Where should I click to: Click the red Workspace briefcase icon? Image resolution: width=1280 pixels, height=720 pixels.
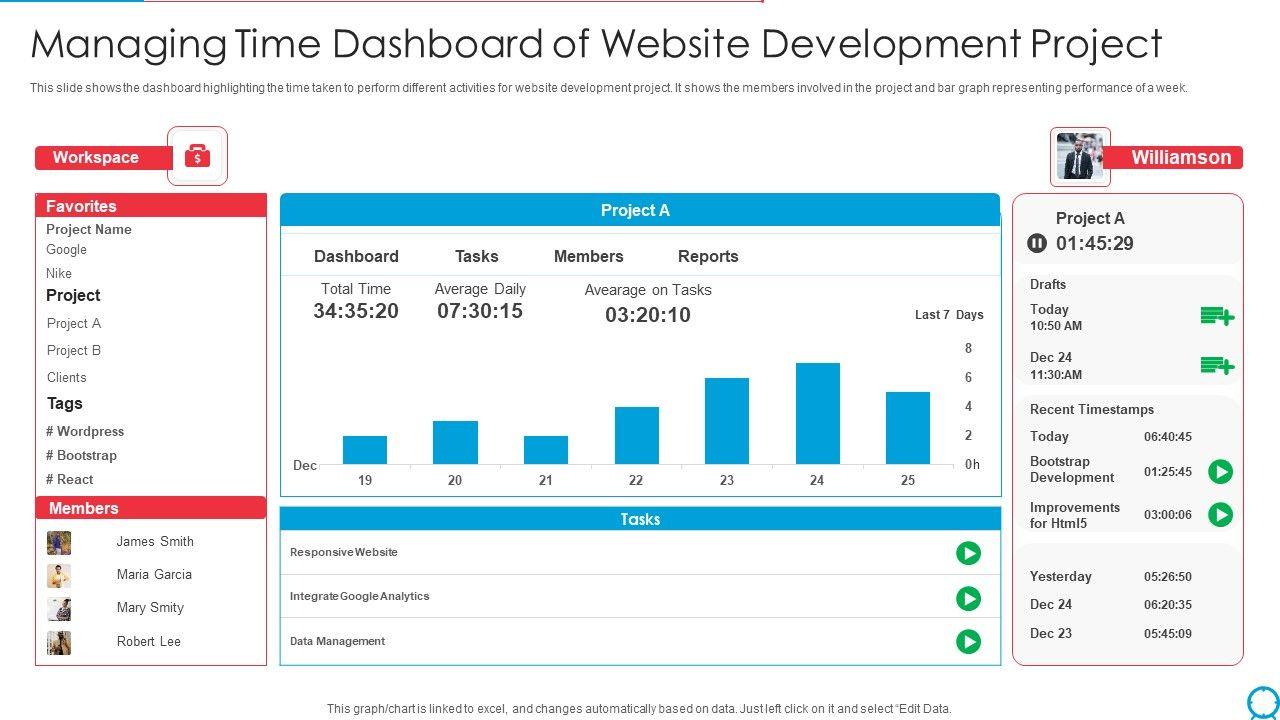pyautogui.click(x=197, y=156)
